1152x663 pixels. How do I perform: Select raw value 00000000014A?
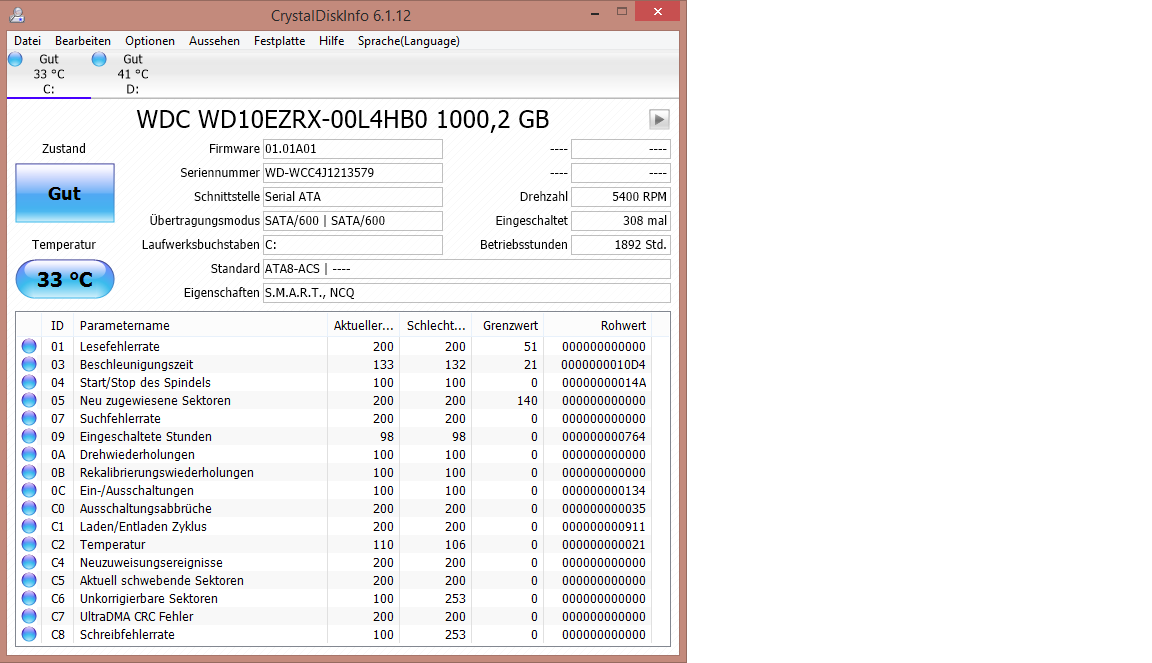point(603,382)
